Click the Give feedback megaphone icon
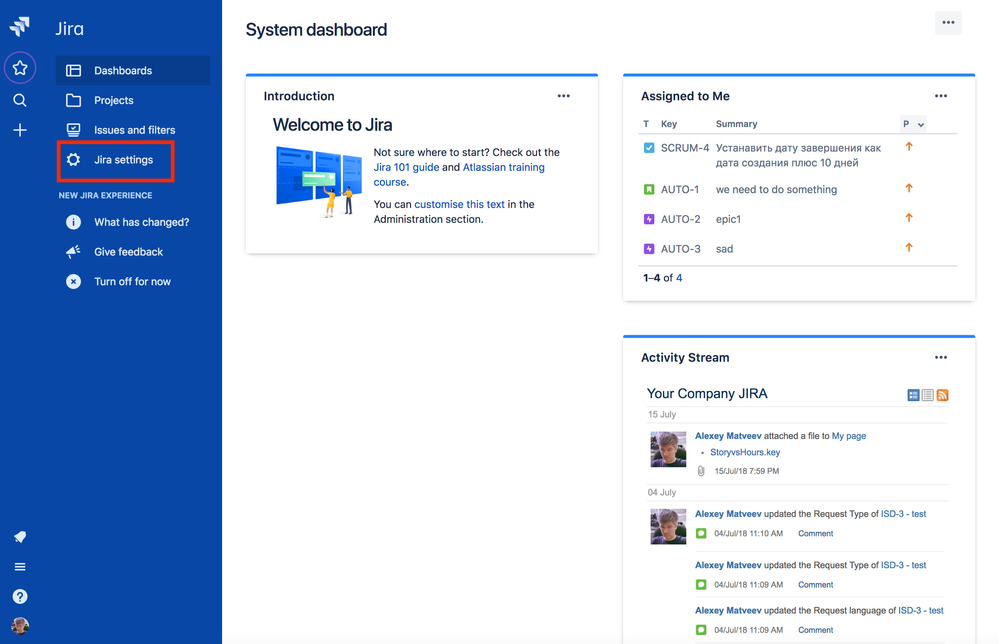This screenshot has width=999, height=644. coord(73,252)
